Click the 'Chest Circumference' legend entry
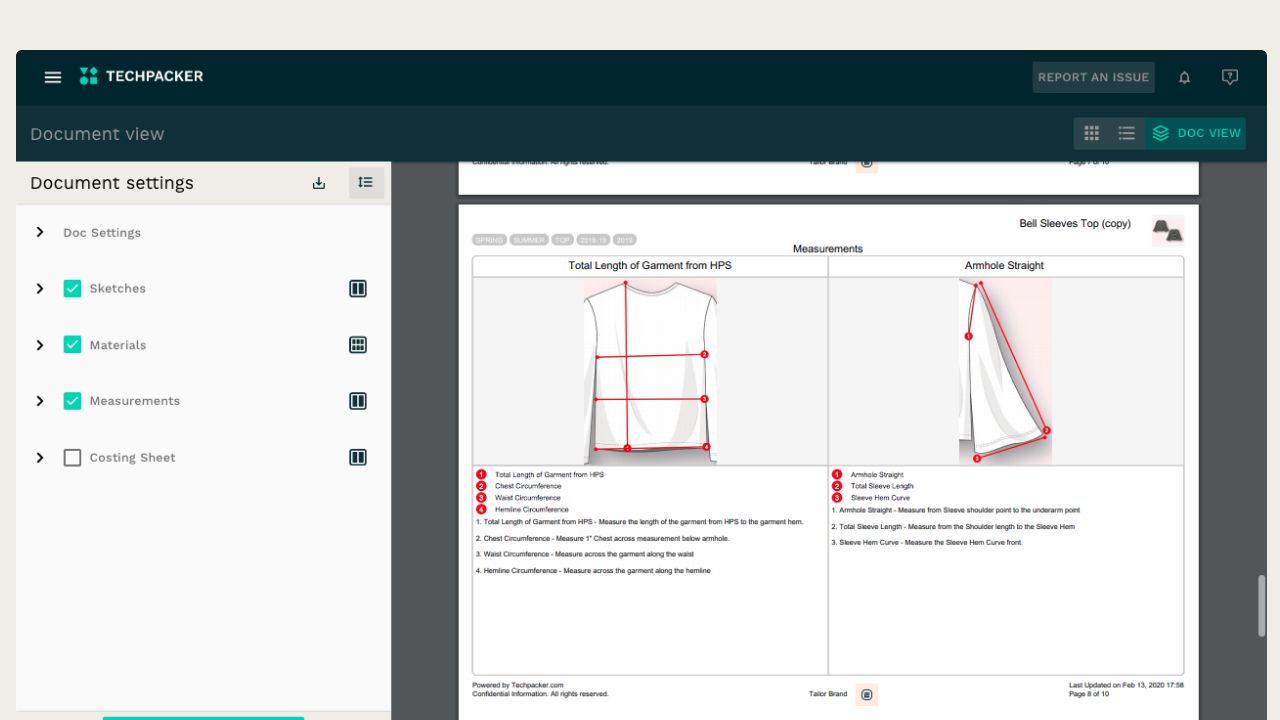1280x720 pixels. [527, 486]
